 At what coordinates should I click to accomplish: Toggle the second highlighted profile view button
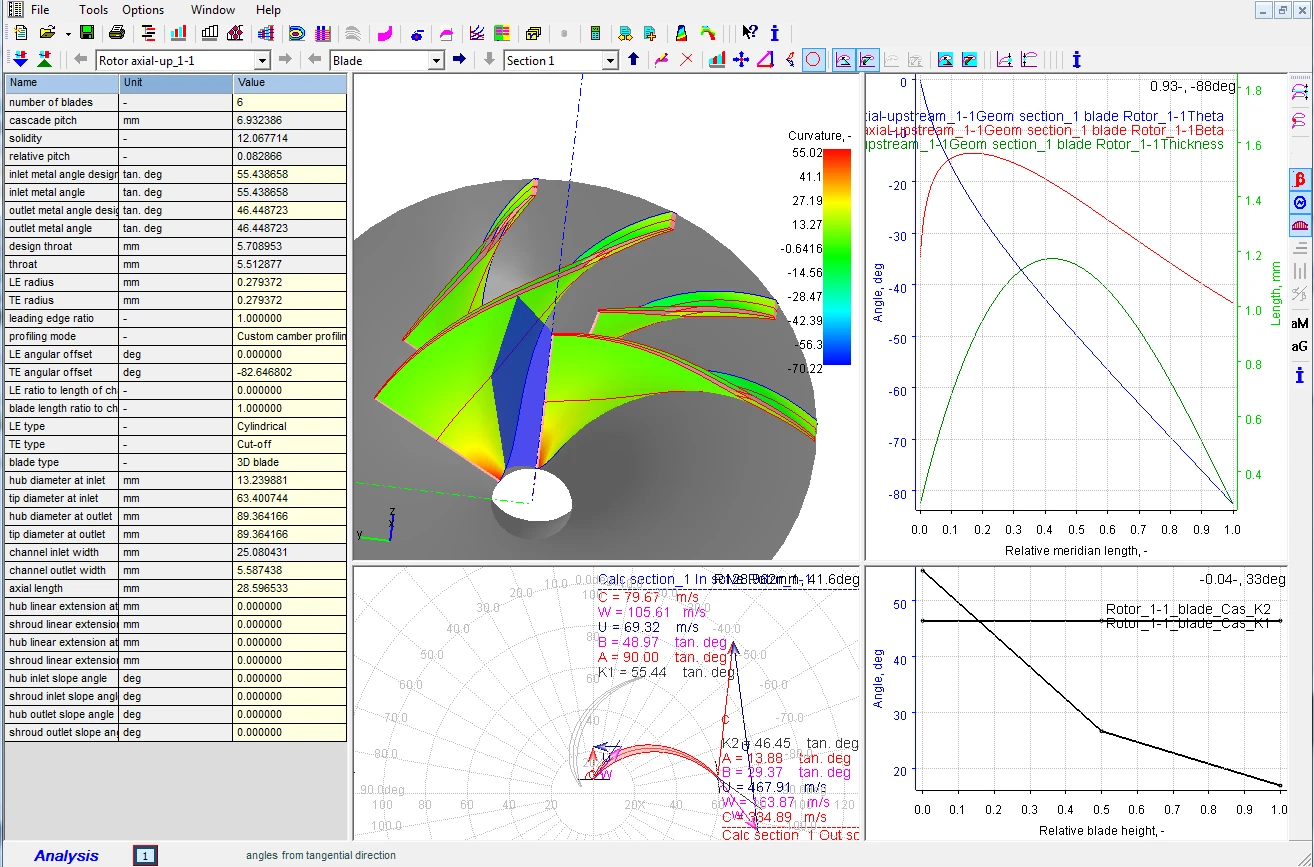(868, 60)
